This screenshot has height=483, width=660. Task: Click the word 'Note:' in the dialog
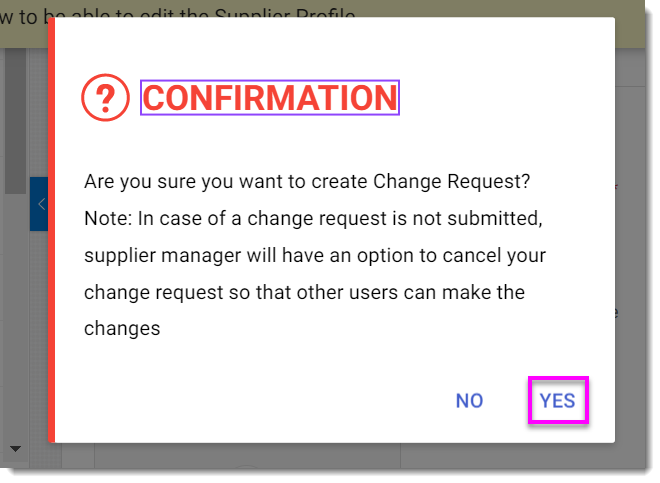tap(108, 219)
